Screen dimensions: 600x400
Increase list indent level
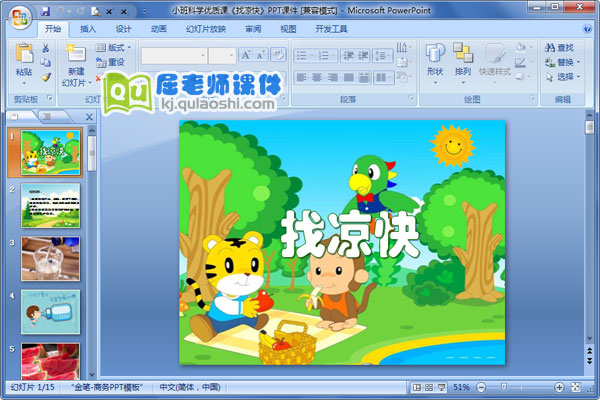pos(363,56)
